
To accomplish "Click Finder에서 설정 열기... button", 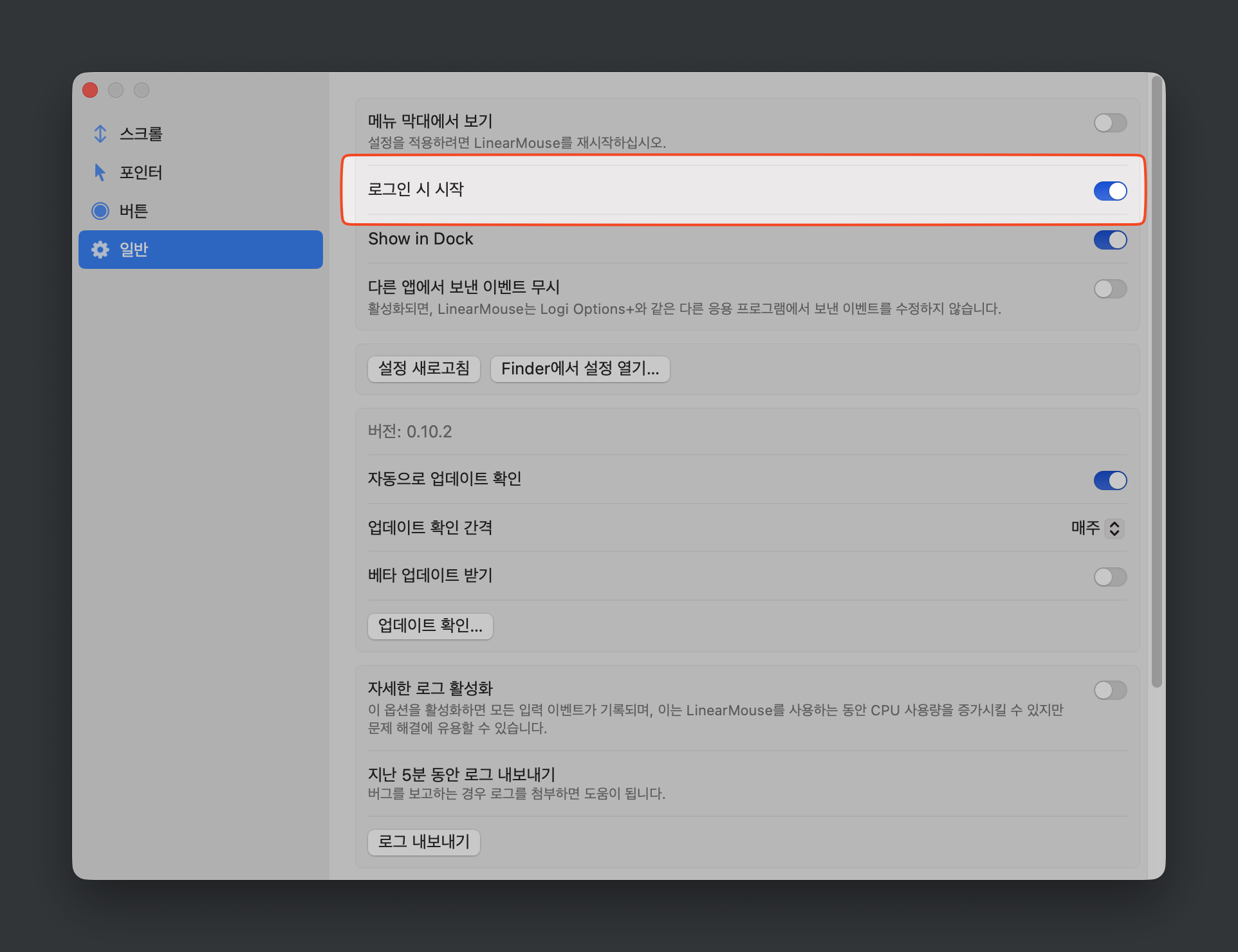I will [580, 369].
